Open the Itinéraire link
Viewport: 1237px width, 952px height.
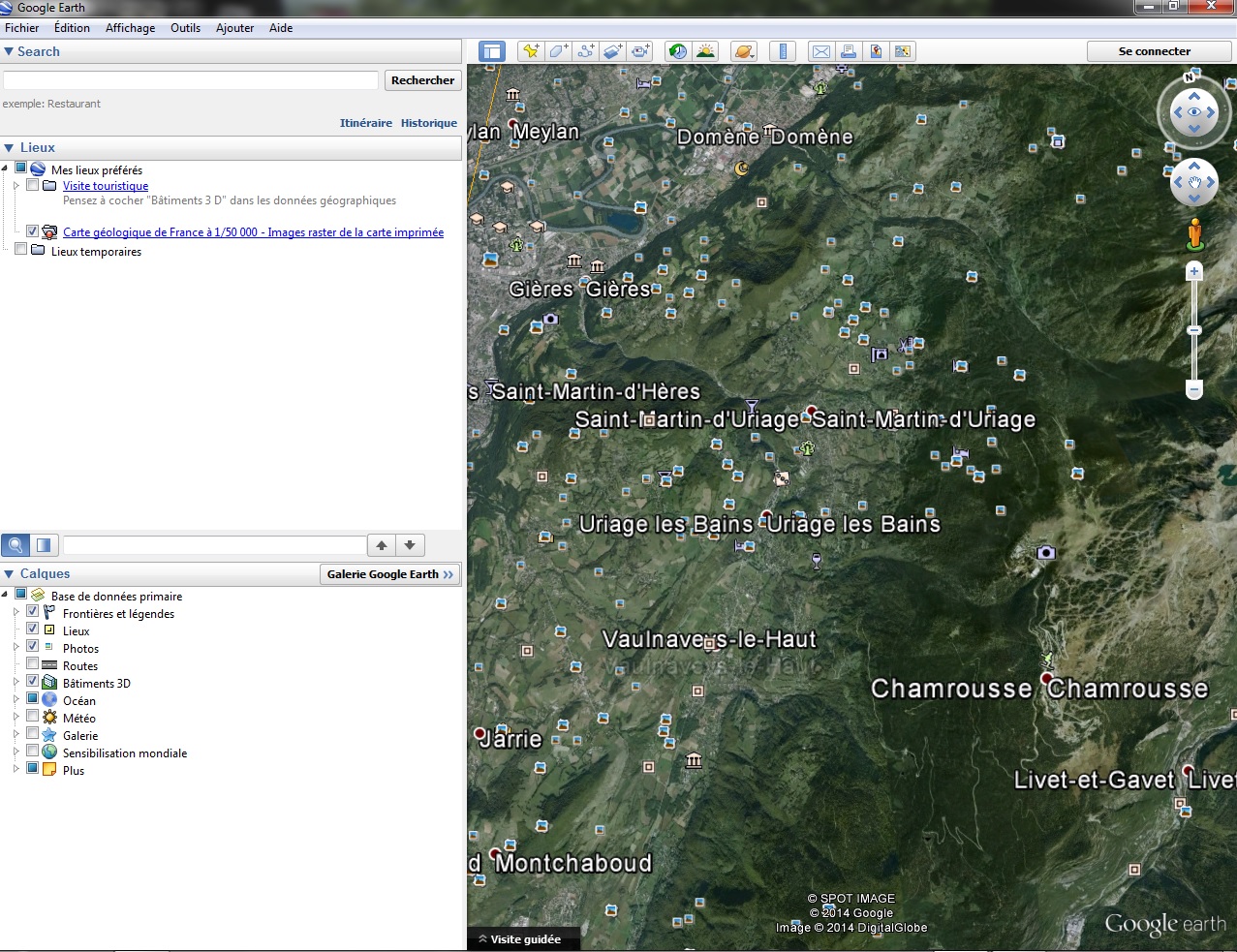(366, 123)
